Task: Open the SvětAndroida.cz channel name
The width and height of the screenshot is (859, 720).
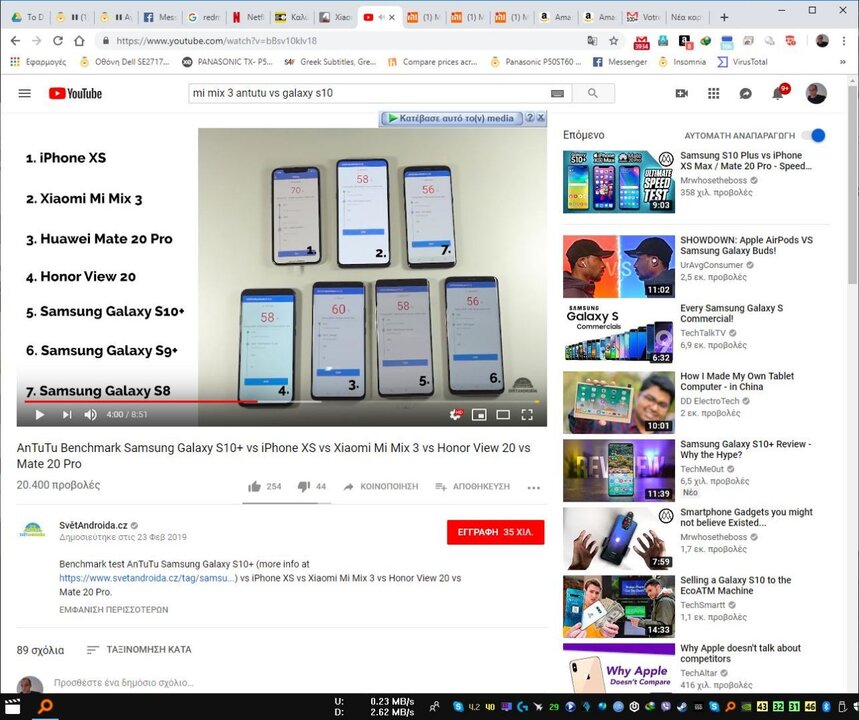Action: pyautogui.click(x=93, y=525)
